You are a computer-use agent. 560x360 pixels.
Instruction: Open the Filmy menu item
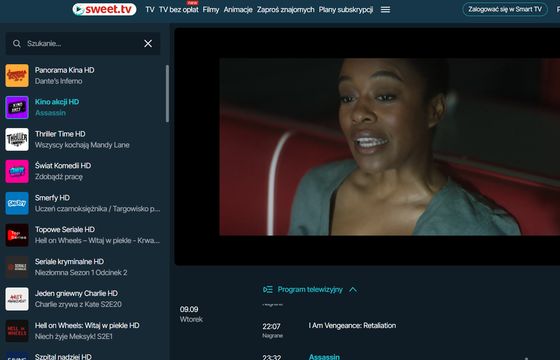pyautogui.click(x=211, y=10)
